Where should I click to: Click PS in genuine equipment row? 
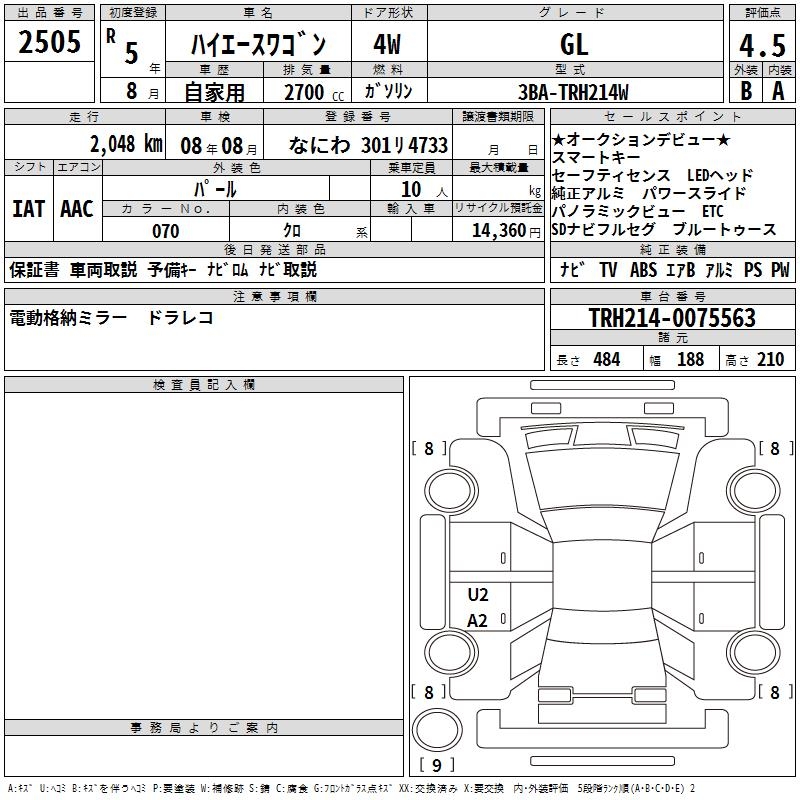click(x=753, y=269)
